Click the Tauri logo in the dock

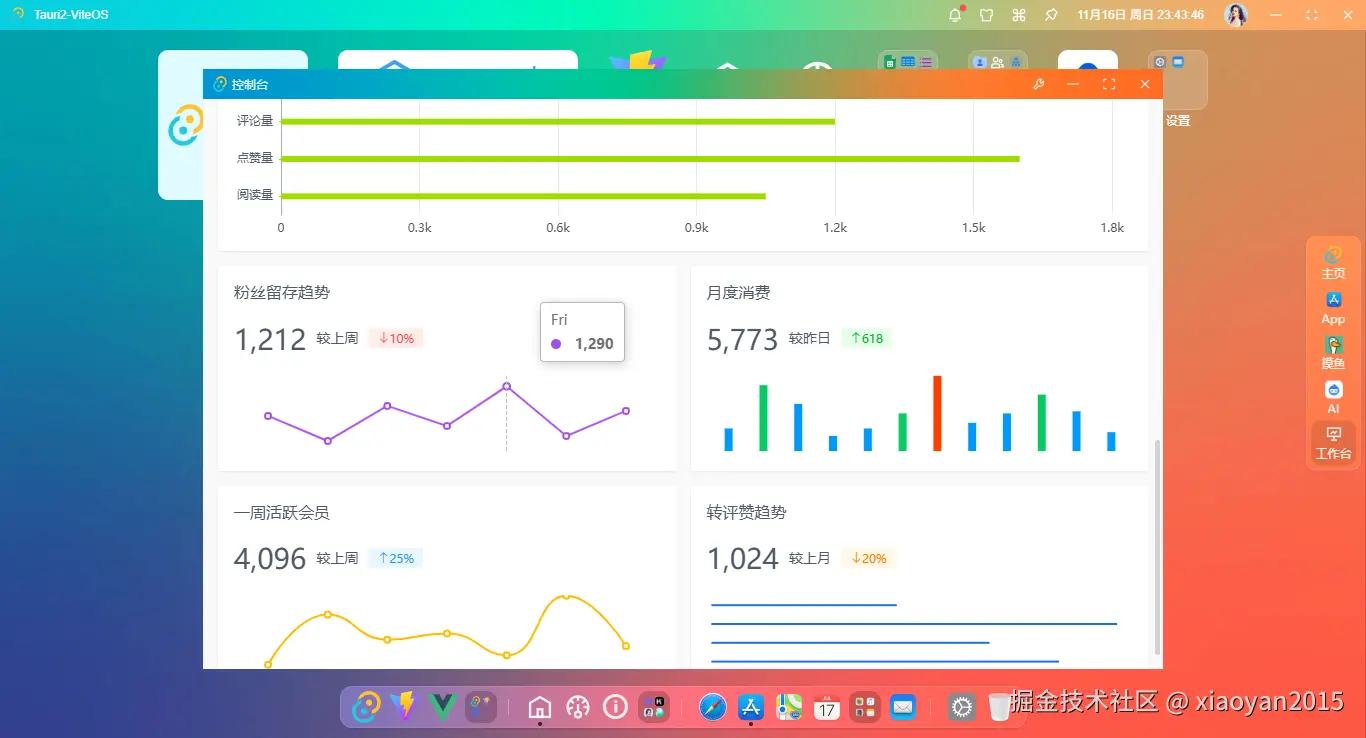367,708
